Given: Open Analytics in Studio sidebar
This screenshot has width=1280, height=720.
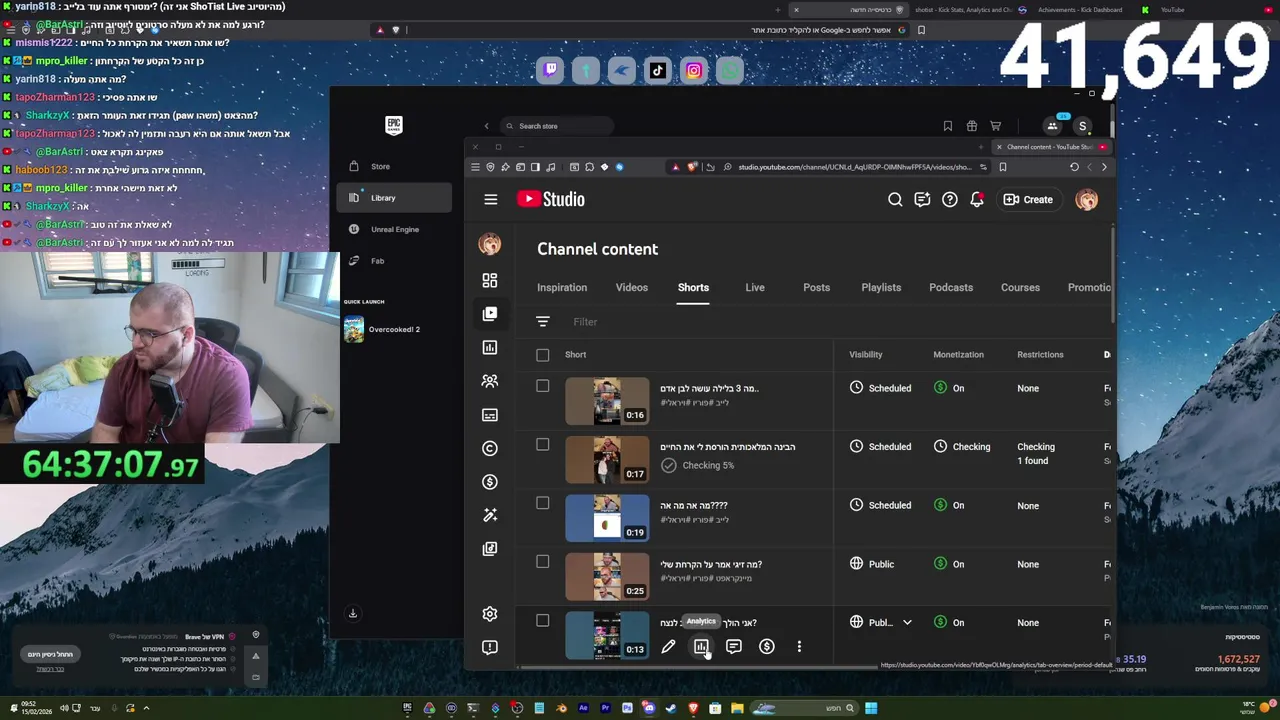Looking at the screenshot, I should [490, 348].
